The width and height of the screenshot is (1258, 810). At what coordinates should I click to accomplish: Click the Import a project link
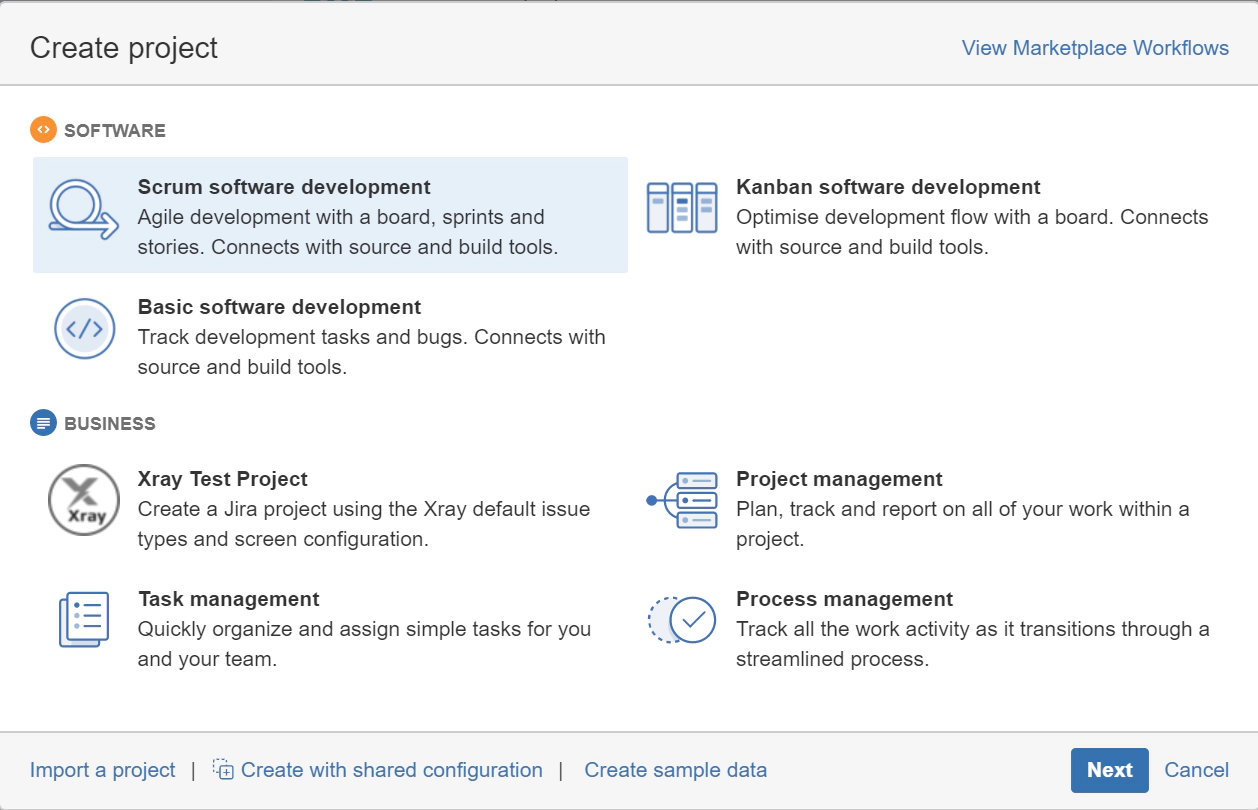click(x=102, y=769)
